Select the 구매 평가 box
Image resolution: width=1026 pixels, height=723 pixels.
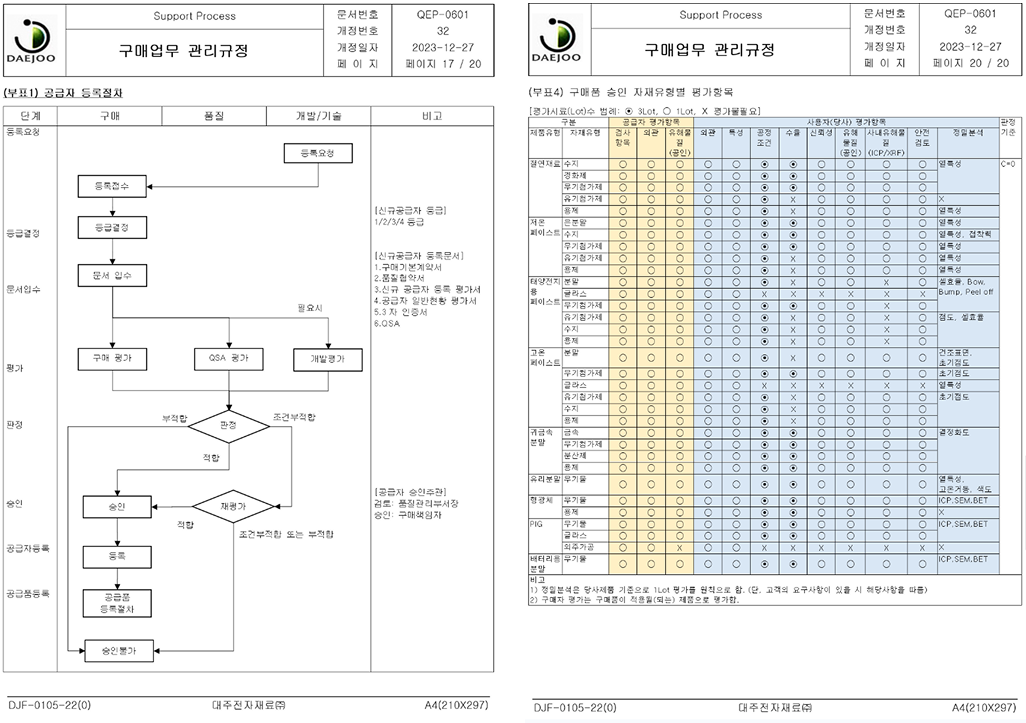[x=111, y=357]
